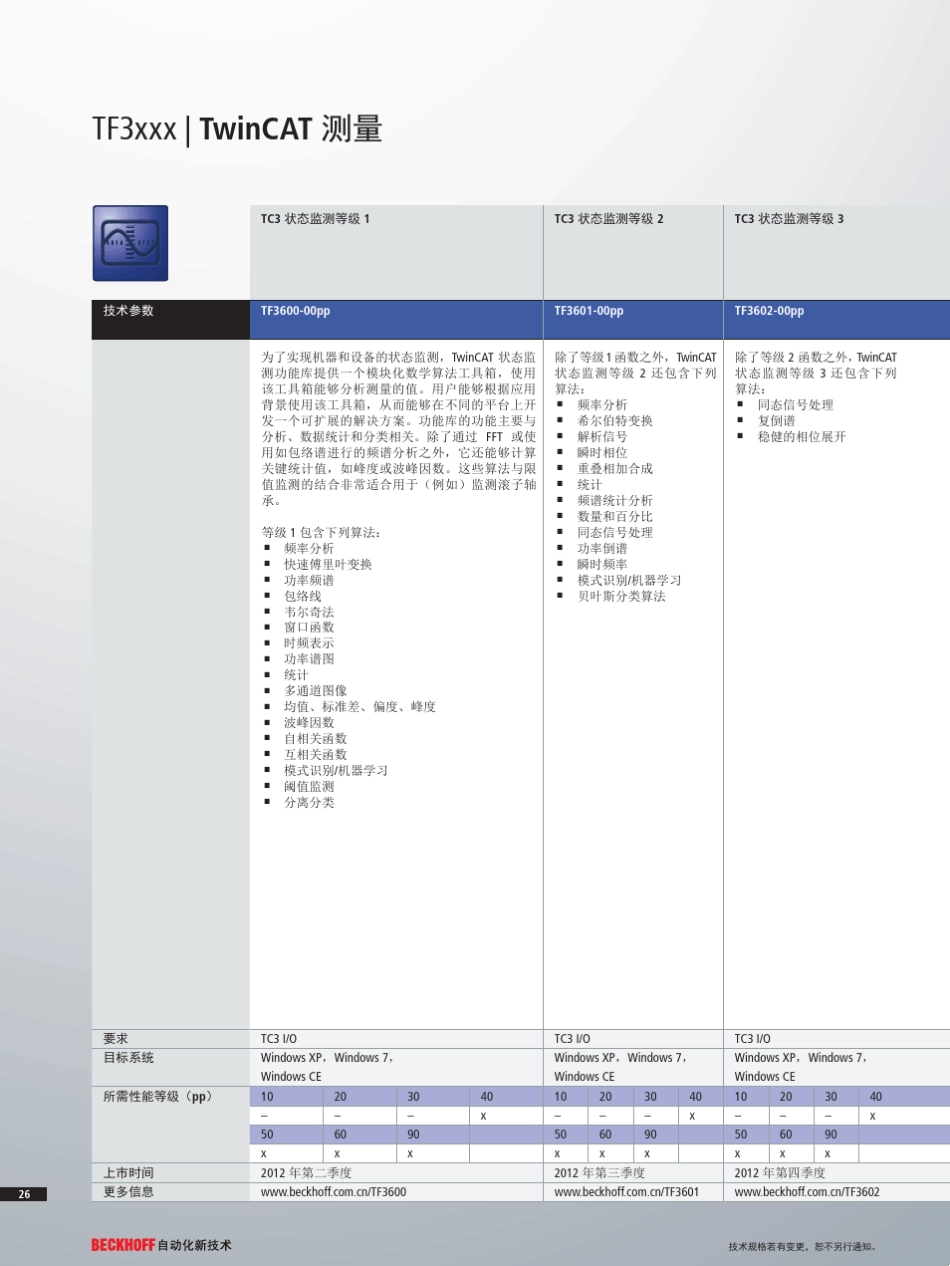Open the www.beckhoff.com.cn/TF3601 link
The width and height of the screenshot is (950, 1266).
627,1192
